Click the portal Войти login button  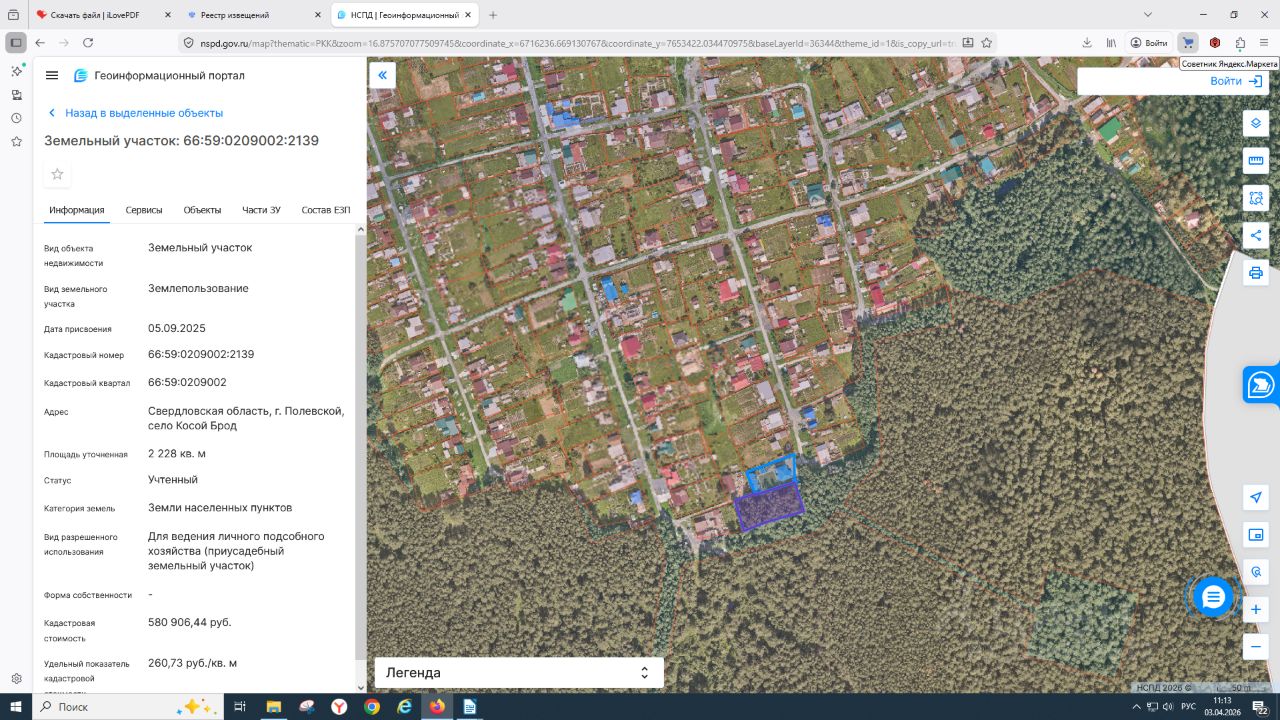click(x=1236, y=81)
